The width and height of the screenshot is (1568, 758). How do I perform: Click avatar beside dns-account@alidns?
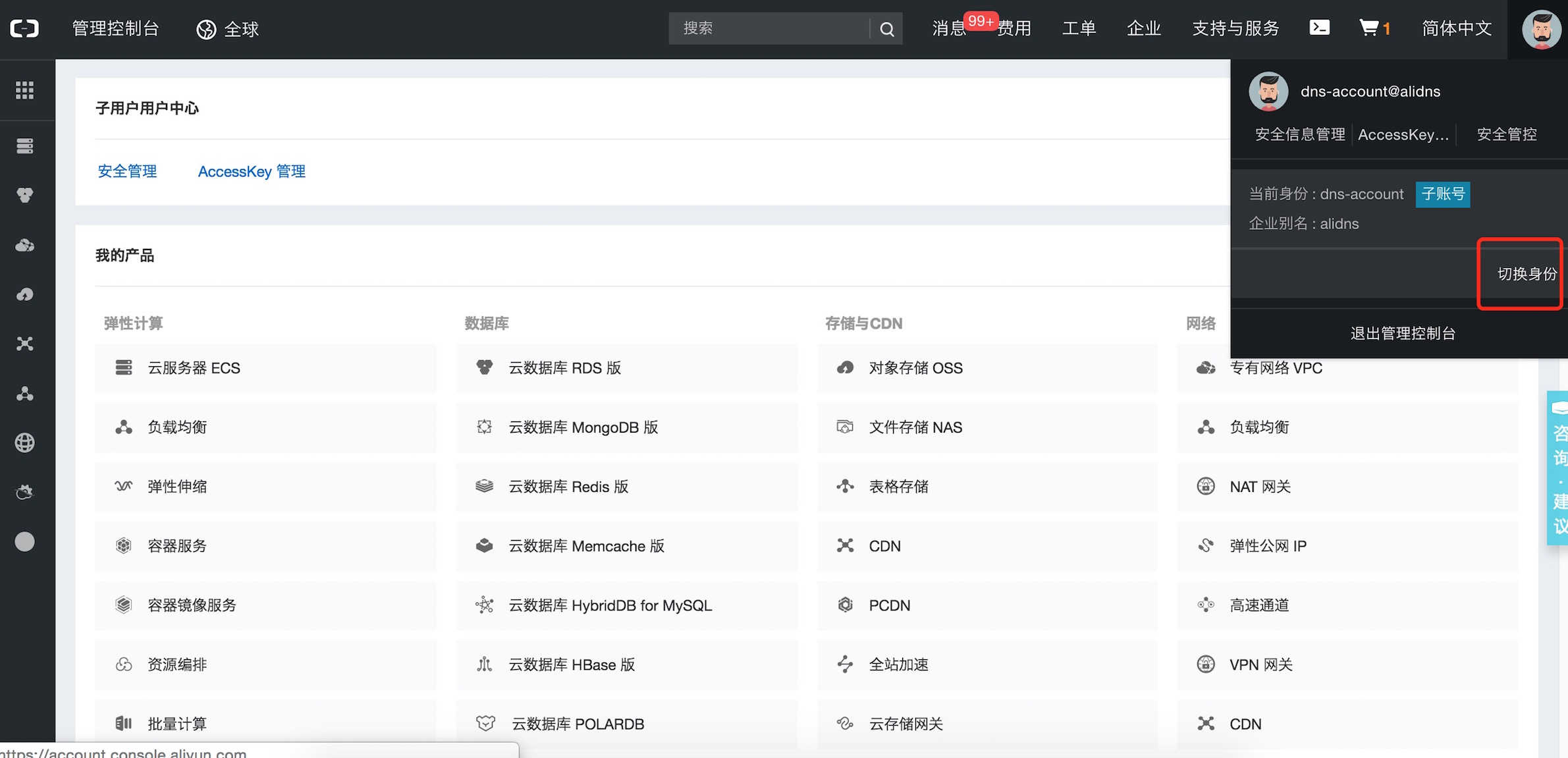(1268, 92)
